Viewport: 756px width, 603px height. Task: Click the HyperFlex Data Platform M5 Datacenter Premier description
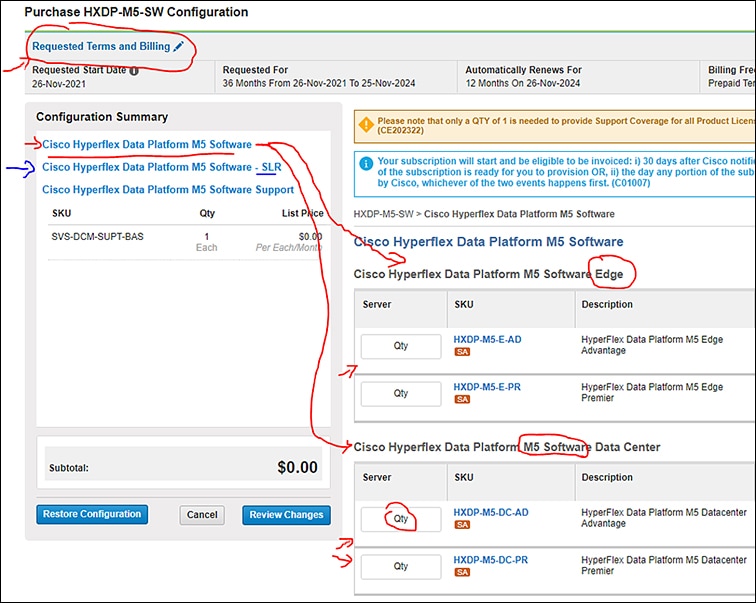click(664, 565)
